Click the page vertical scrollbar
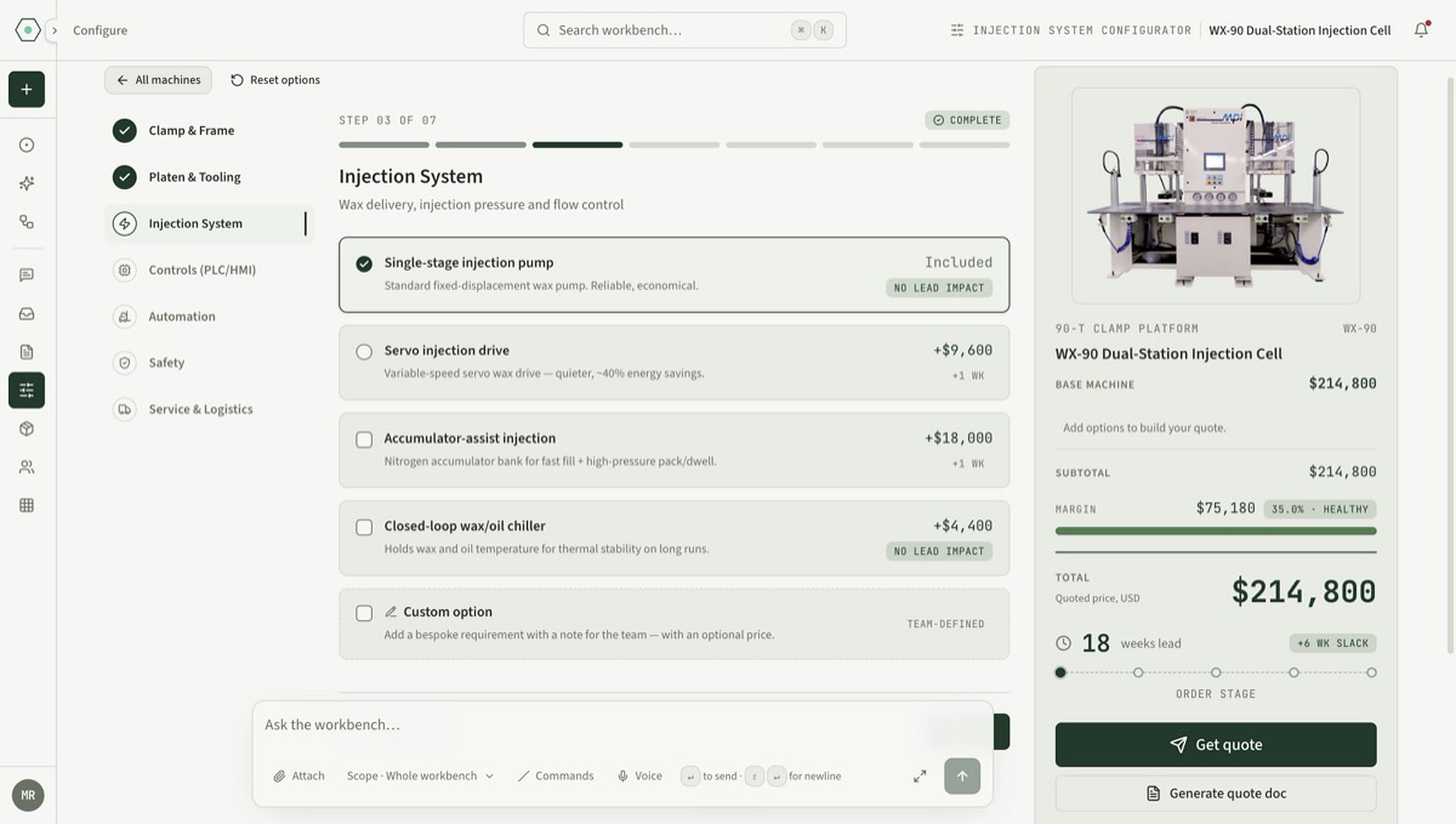Image resolution: width=1456 pixels, height=824 pixels. (1449, 364)
